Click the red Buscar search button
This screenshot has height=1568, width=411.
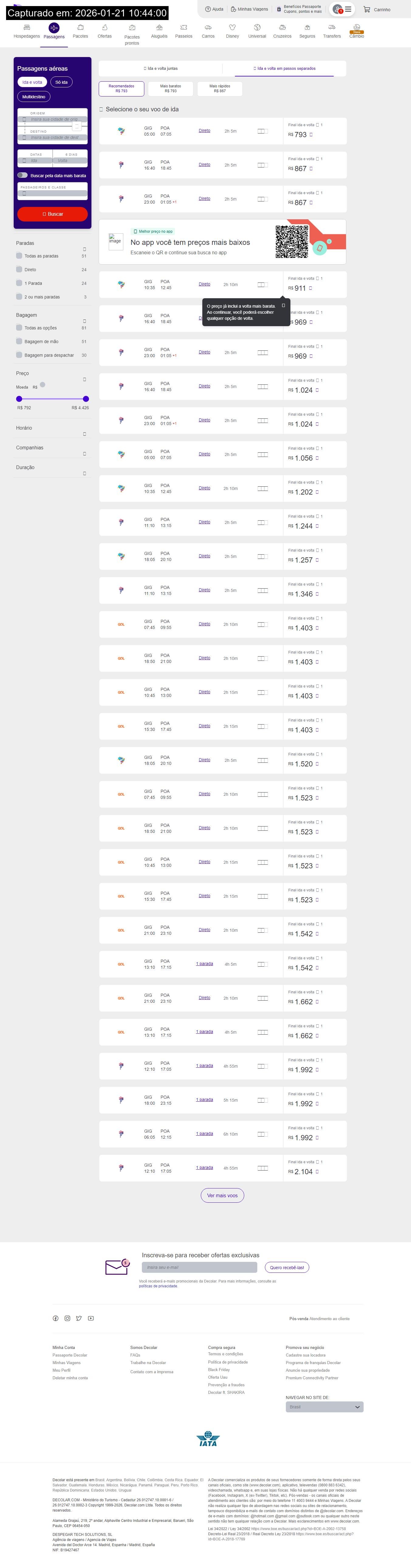click(x=53, y=214)
